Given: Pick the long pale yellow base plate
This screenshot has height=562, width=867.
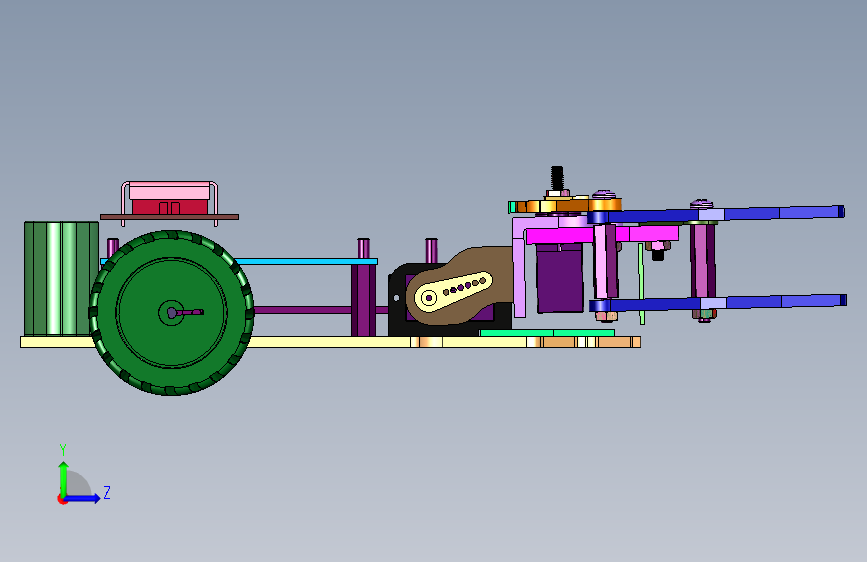Looking at the screenshot, I should tap(332, 342).
